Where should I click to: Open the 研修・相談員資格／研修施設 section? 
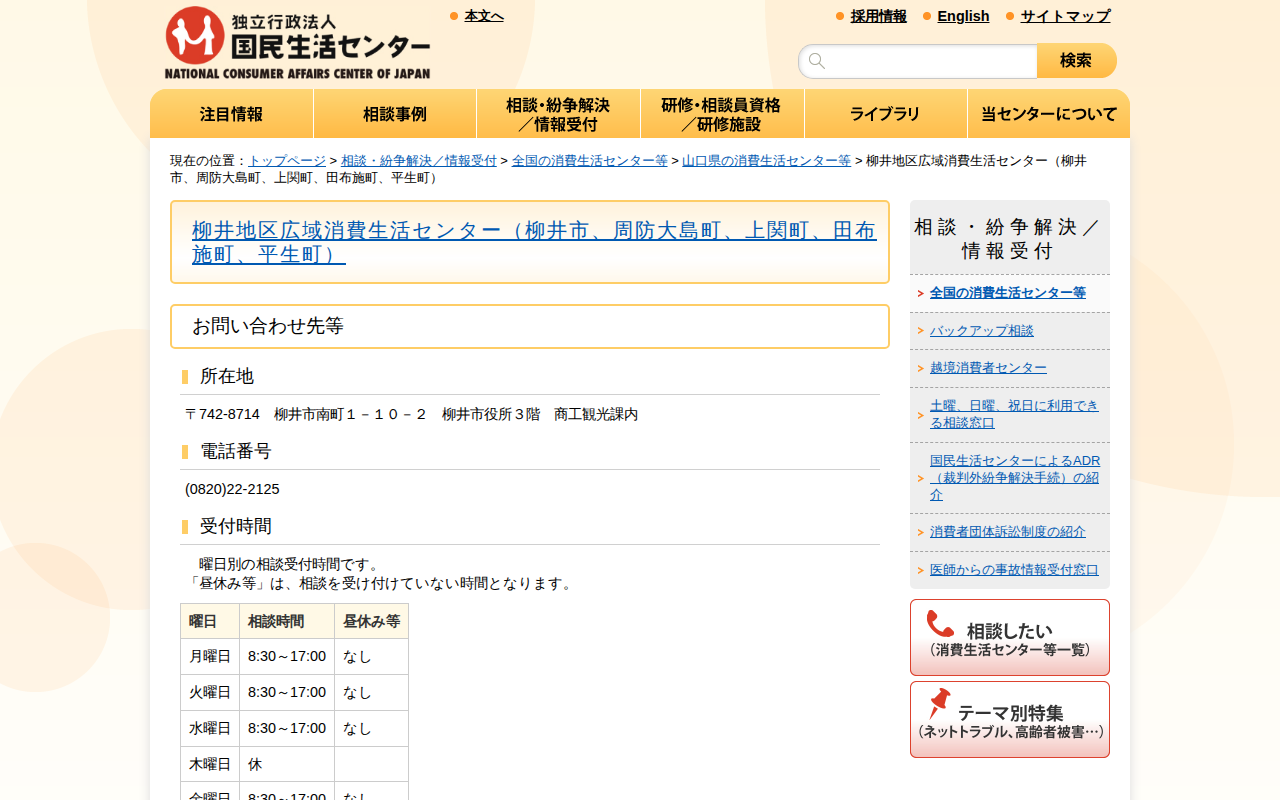(x=721, y=113)
